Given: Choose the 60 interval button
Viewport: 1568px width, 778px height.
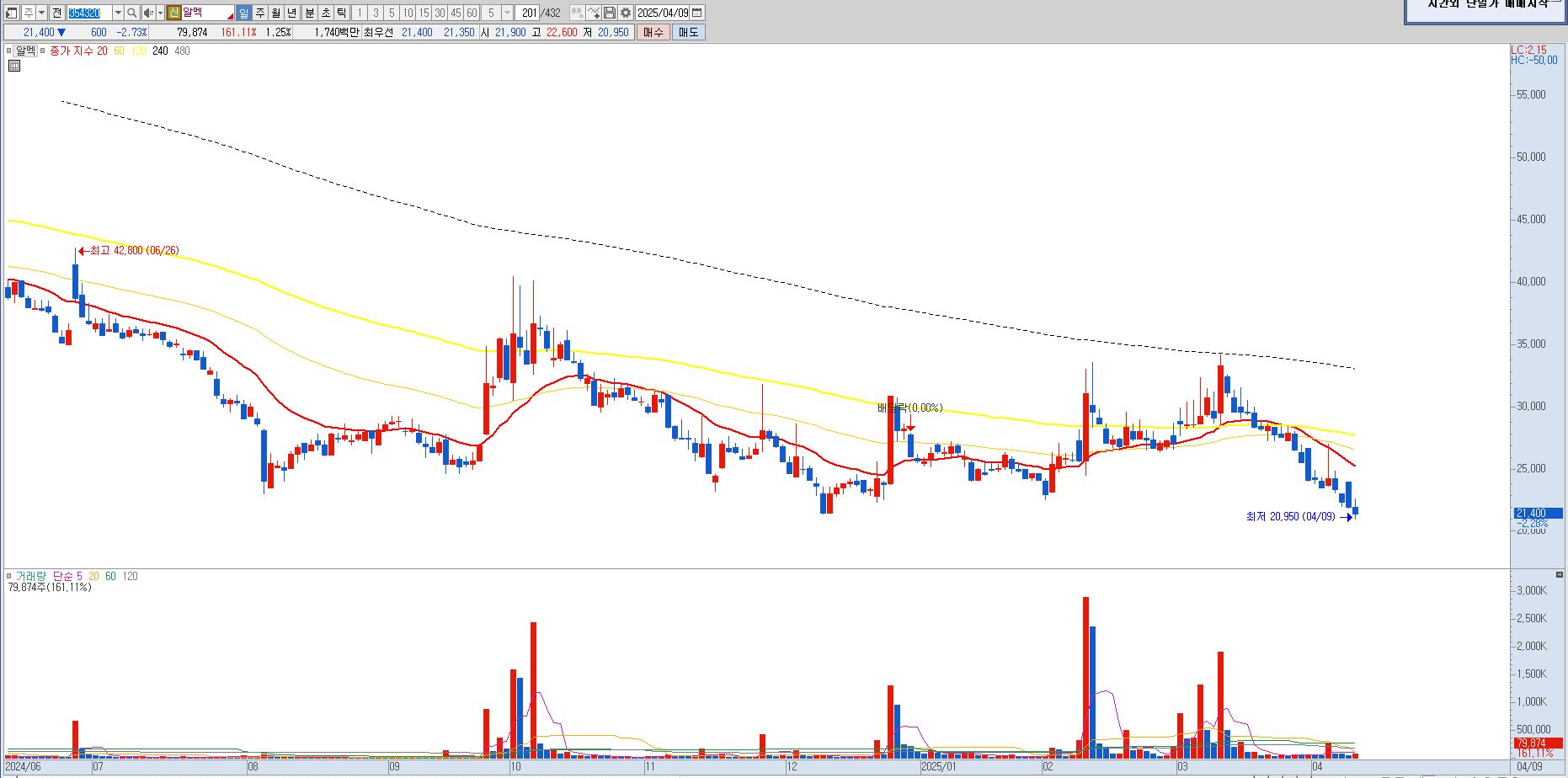Looking at the screenshot, I should click(472, 13).
